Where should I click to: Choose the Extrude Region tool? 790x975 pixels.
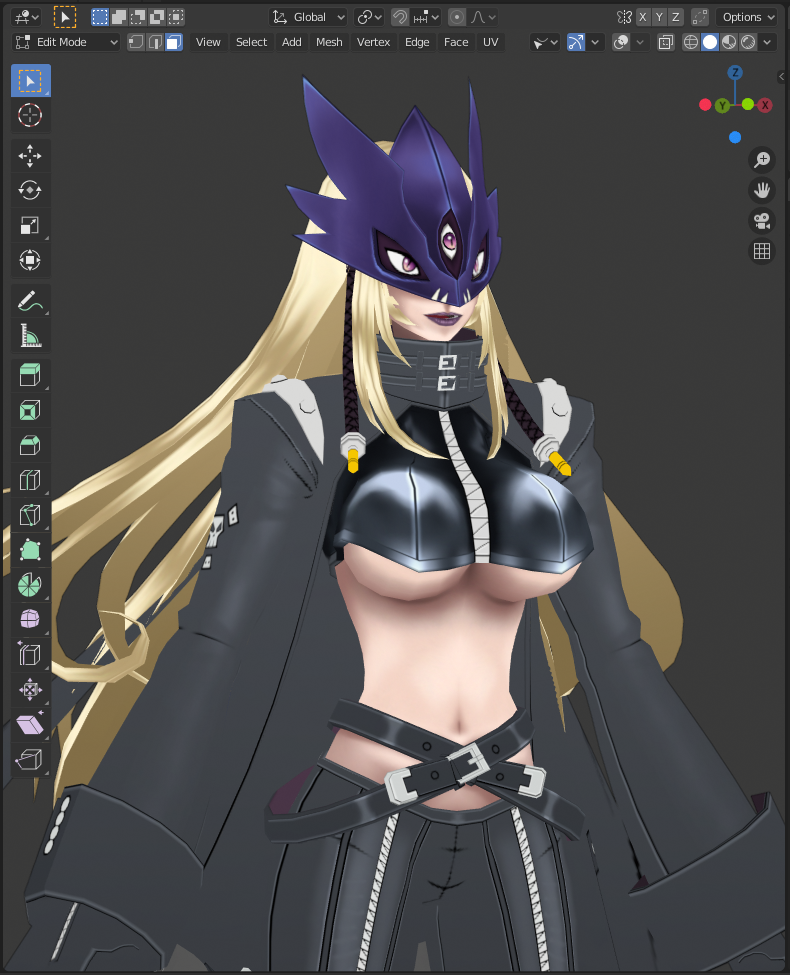coord(30,376)
